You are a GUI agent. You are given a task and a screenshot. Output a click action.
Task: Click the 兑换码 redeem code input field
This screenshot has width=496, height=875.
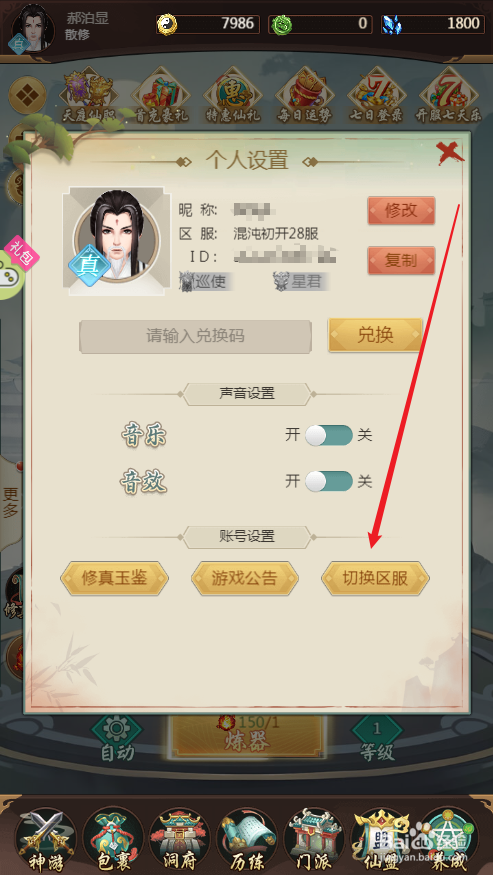[x=195, y=336]
